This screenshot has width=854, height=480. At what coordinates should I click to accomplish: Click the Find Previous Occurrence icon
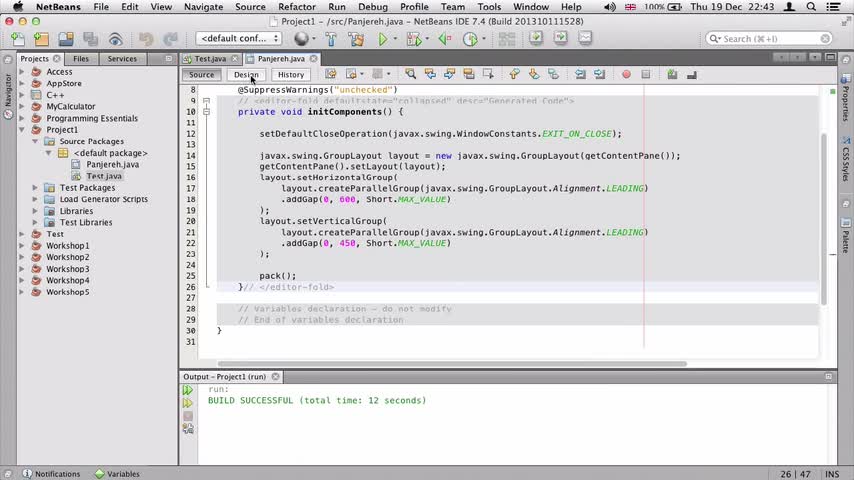430,74
